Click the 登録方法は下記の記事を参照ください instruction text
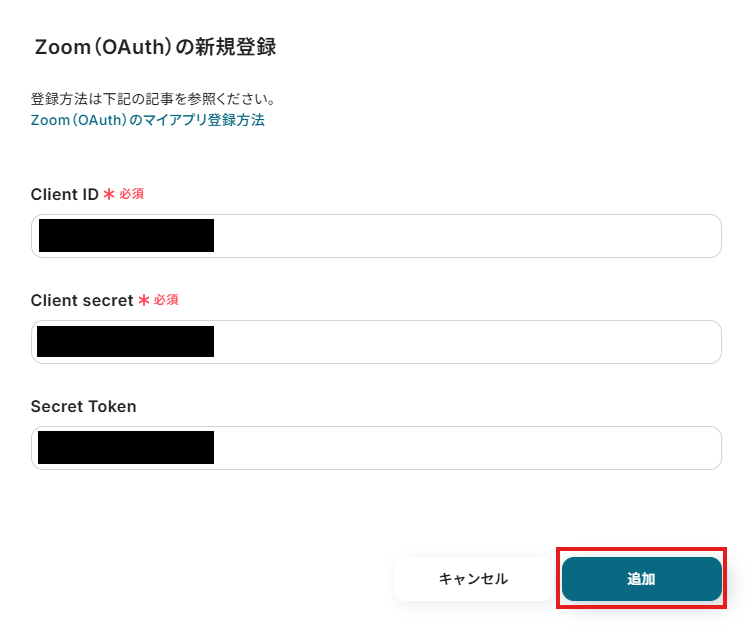 click(x=153, y=99)
